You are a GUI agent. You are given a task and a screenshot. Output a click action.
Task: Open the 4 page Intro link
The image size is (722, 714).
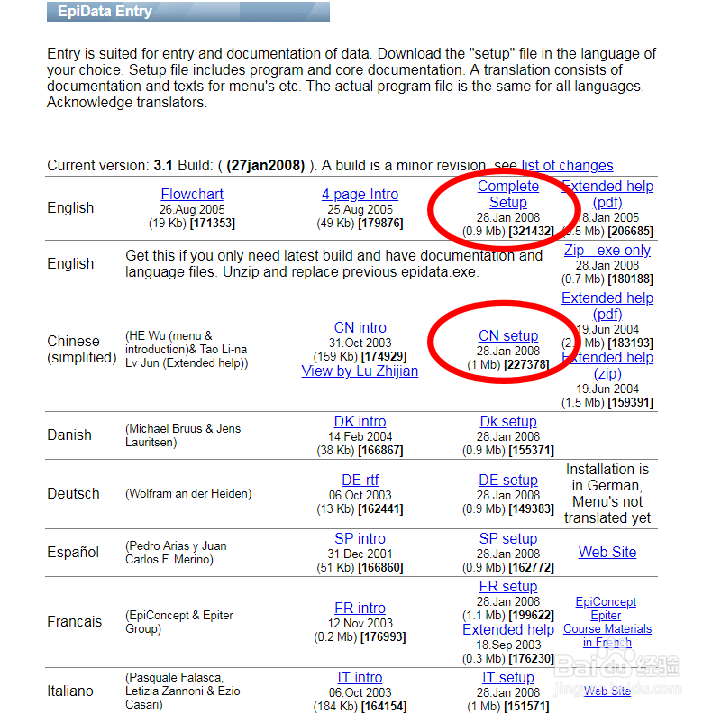(360, 194)
